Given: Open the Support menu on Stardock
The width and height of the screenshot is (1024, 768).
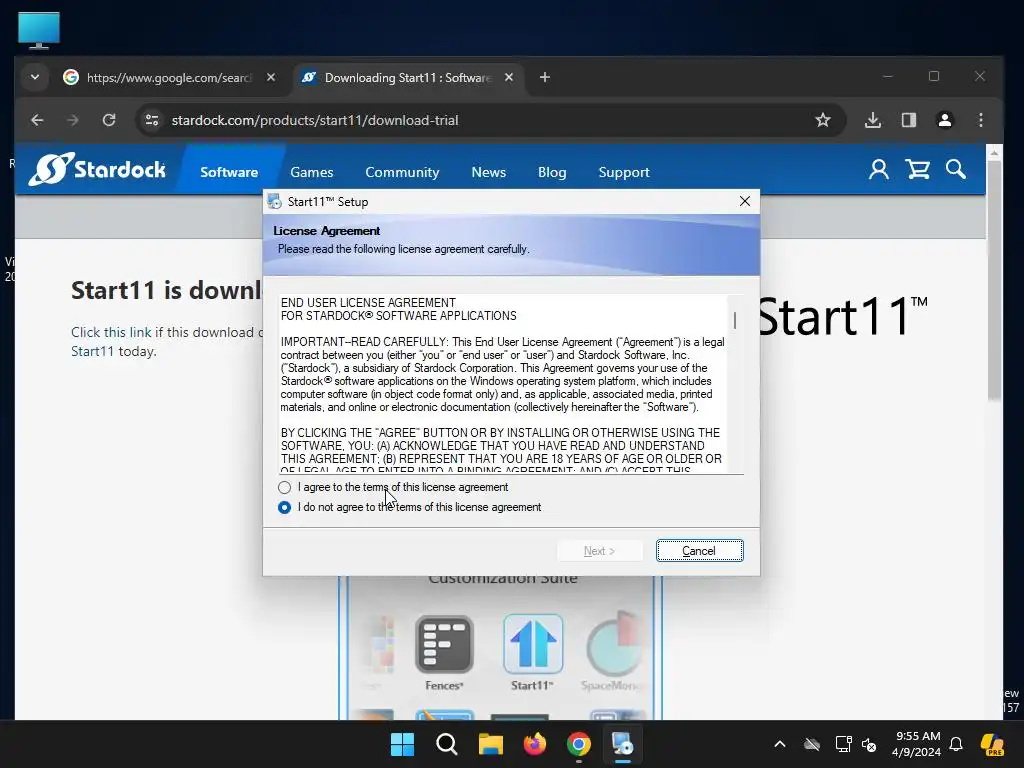Looking at the screenshot, I should [624, 172].
